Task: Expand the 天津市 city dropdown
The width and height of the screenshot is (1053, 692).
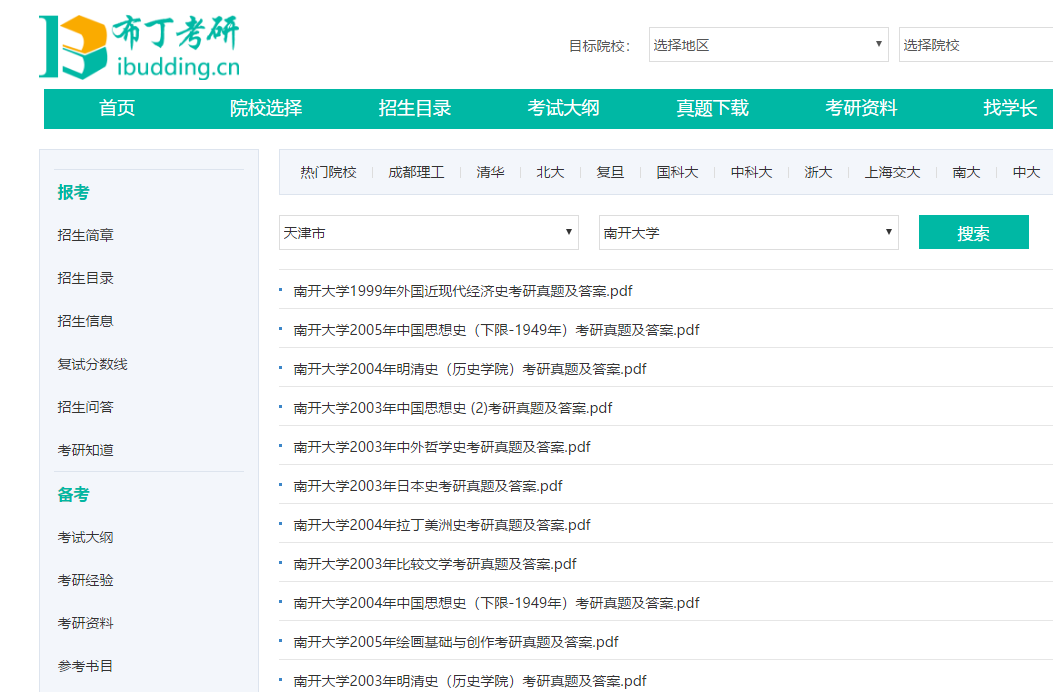Action: (x=428, y=232)
